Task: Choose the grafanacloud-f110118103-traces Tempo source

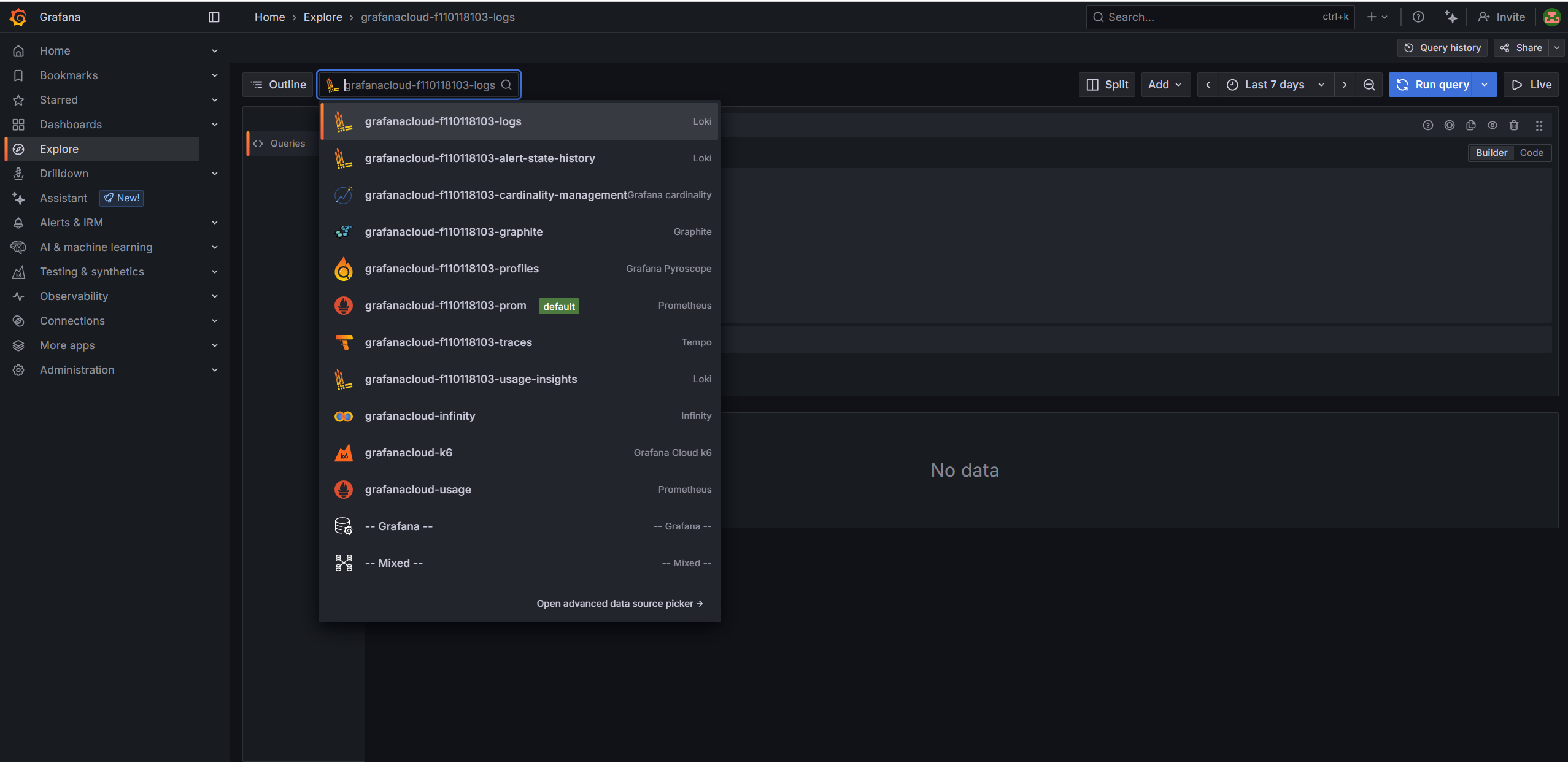Action: [448, 342]
